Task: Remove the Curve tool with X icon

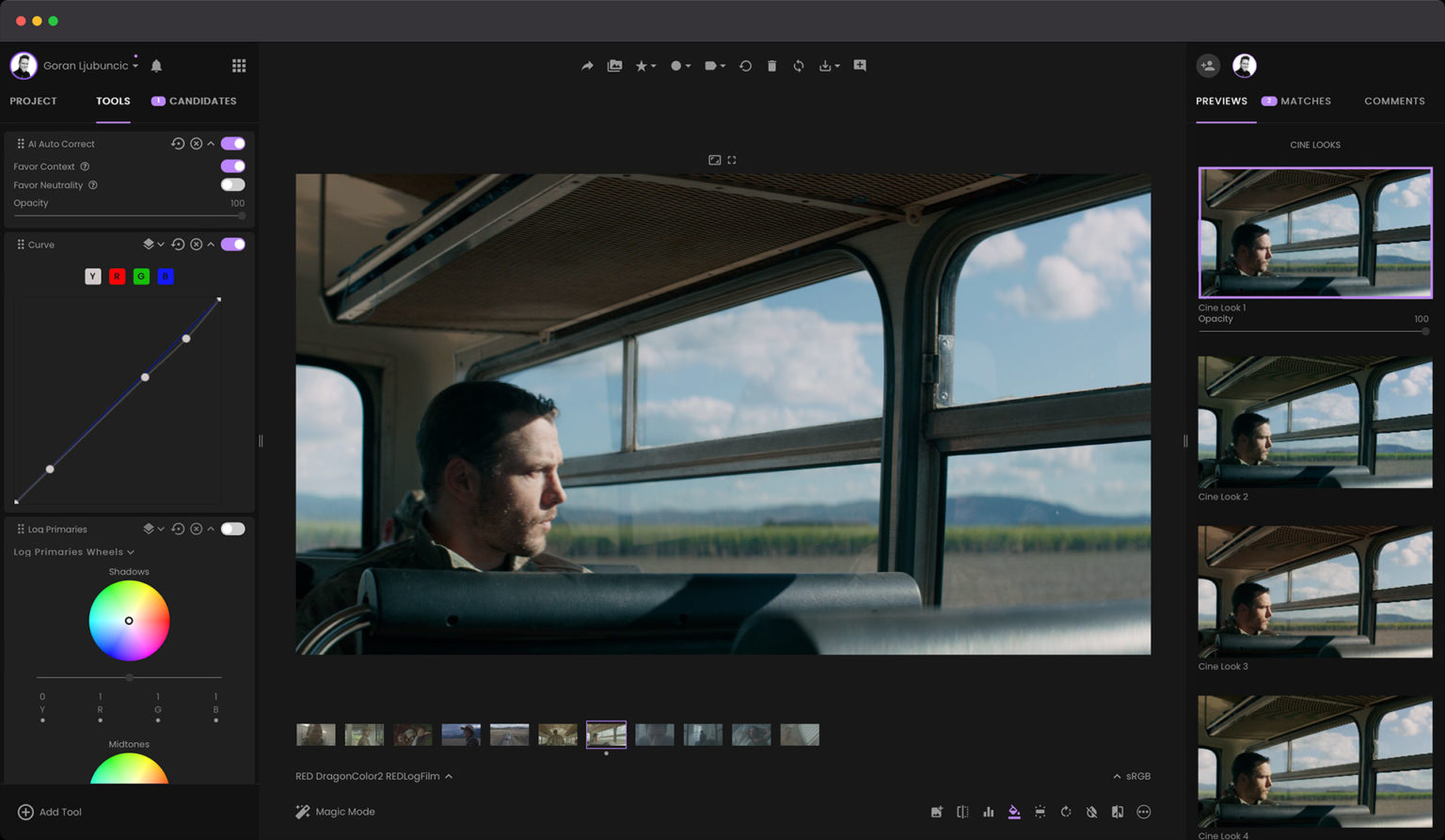Action: [196, 245]
